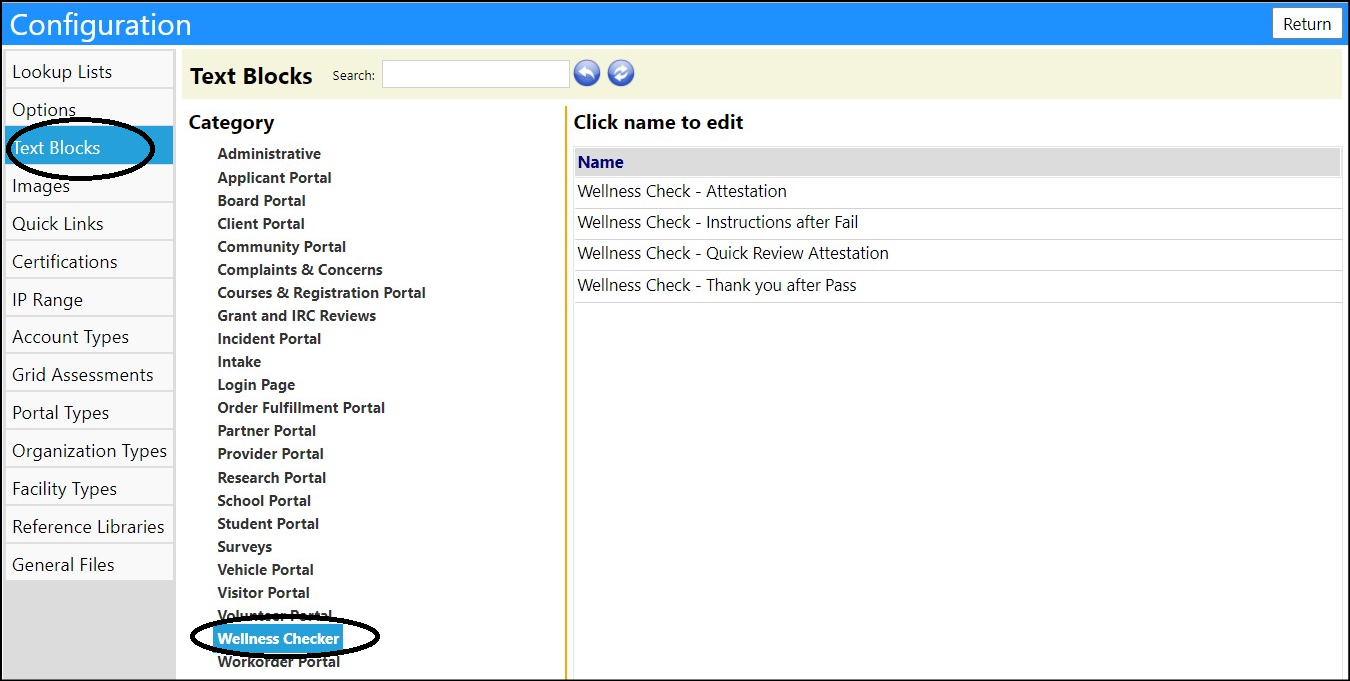Choose Workorder Portal category
The image size is (1350, 681).
coord(278,661)
